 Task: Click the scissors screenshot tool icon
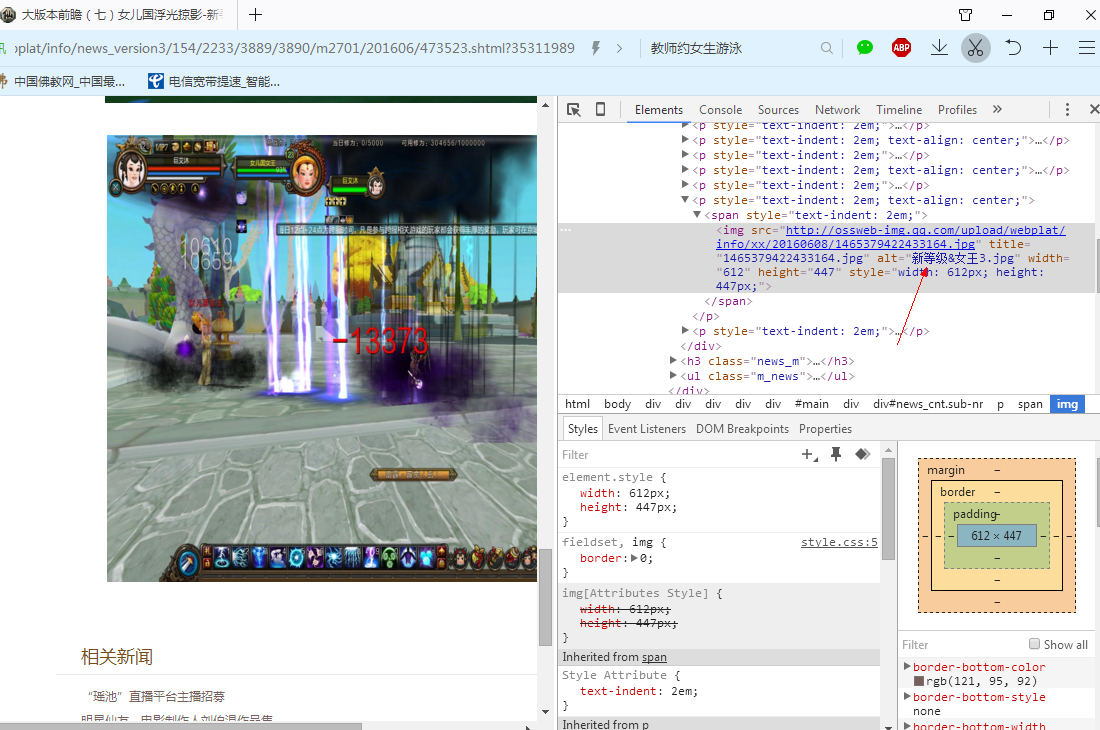click(x=975, y=48)
